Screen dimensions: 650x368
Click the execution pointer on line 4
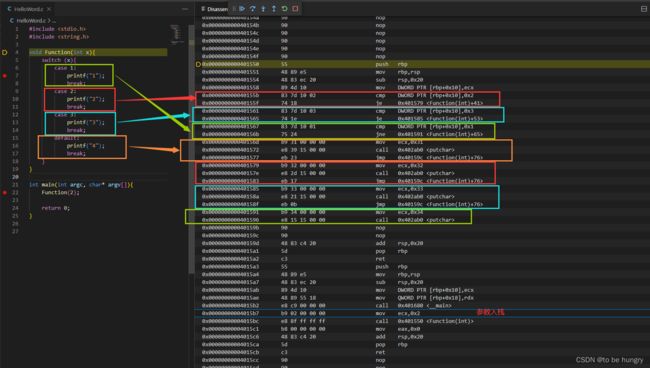(x=5, y=53)
